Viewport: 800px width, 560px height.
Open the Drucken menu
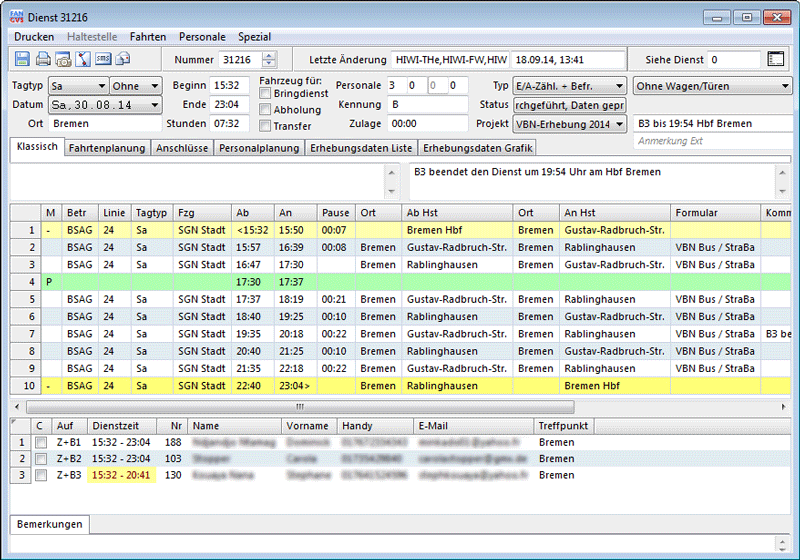click(x=34, y=37)
